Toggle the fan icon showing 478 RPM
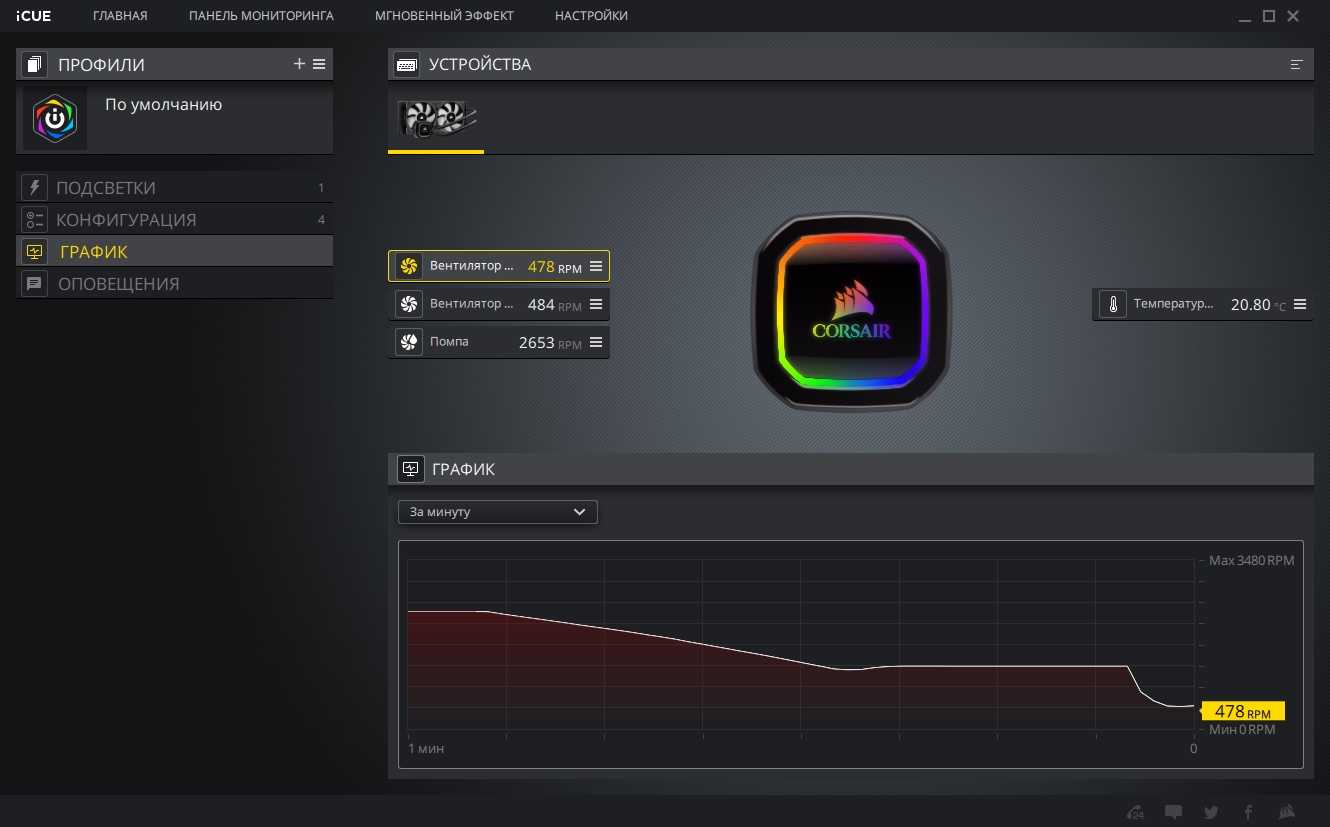The height and width of the screenshot is (827, 1330). [408, 266]
